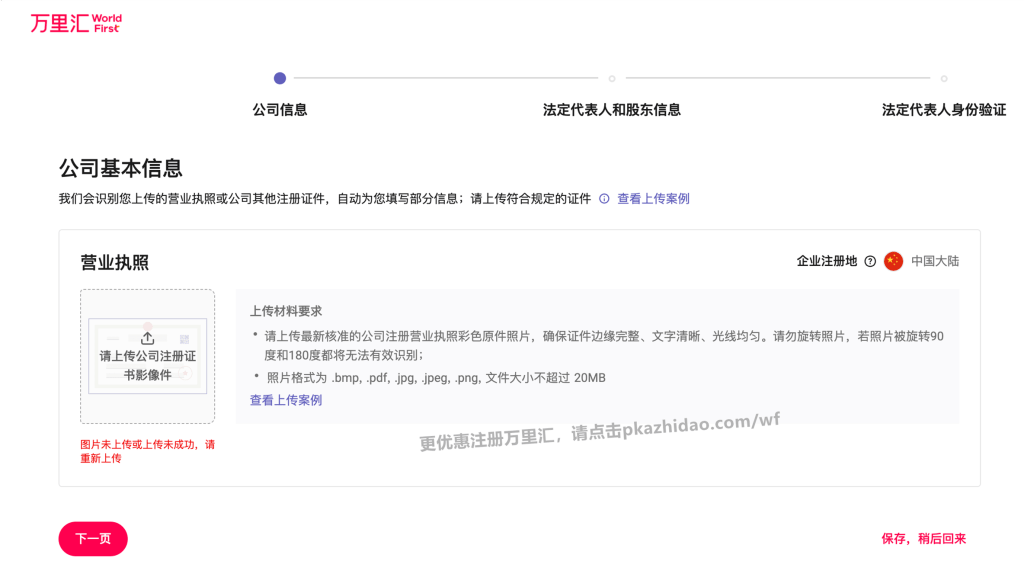1024x561 pixels.
Task: Open 查看上传案例 link under upload requirements
Action: pyautogui.click(x=286, y=400)
